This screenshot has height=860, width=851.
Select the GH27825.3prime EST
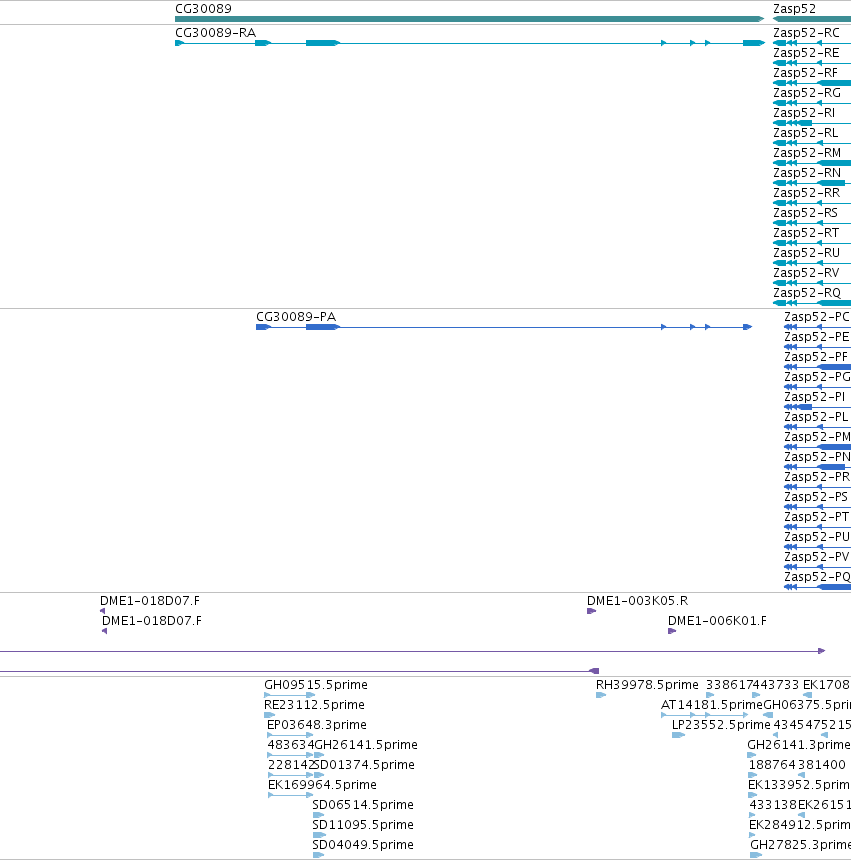click(801, 845)
